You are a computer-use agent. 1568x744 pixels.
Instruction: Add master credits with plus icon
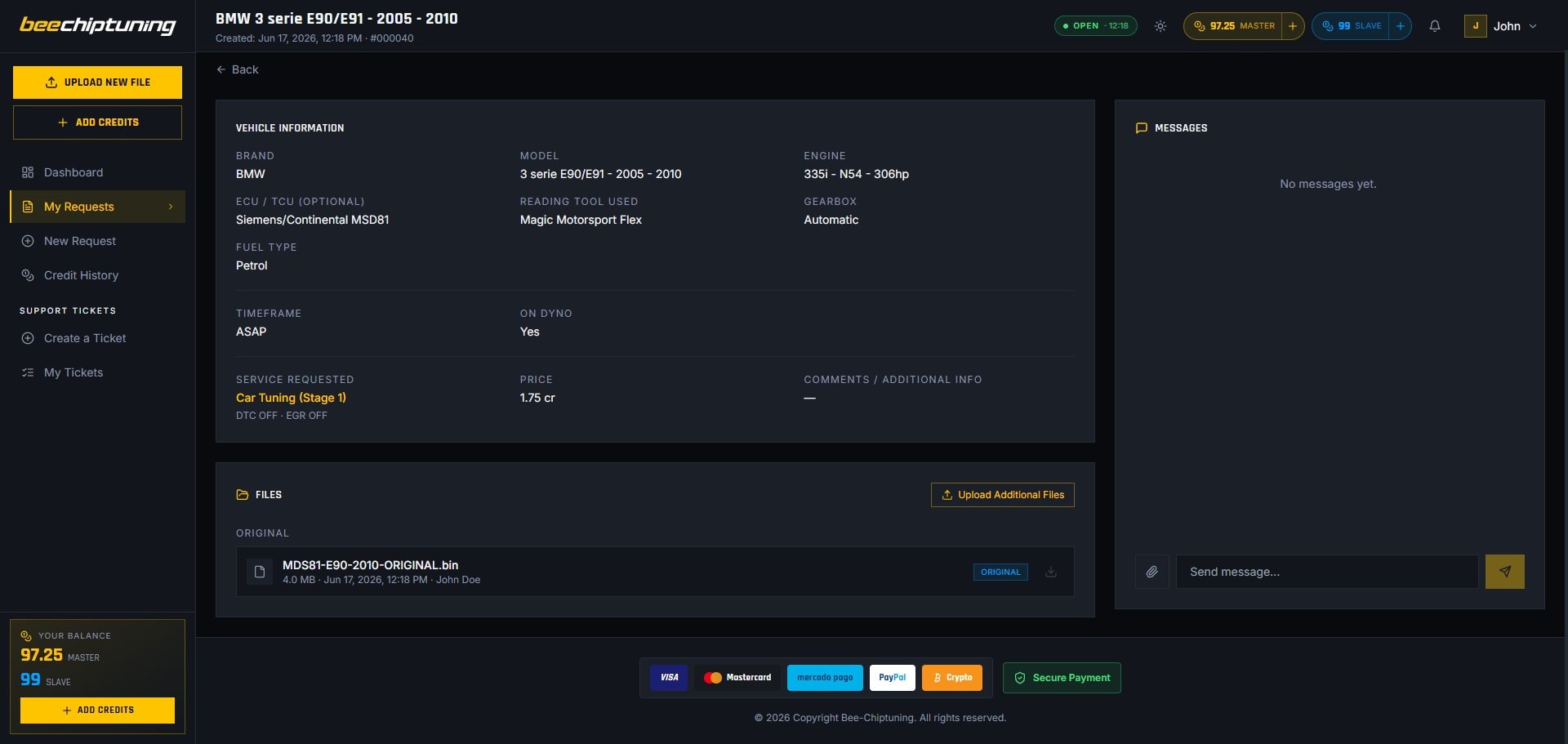[1292, 26]
